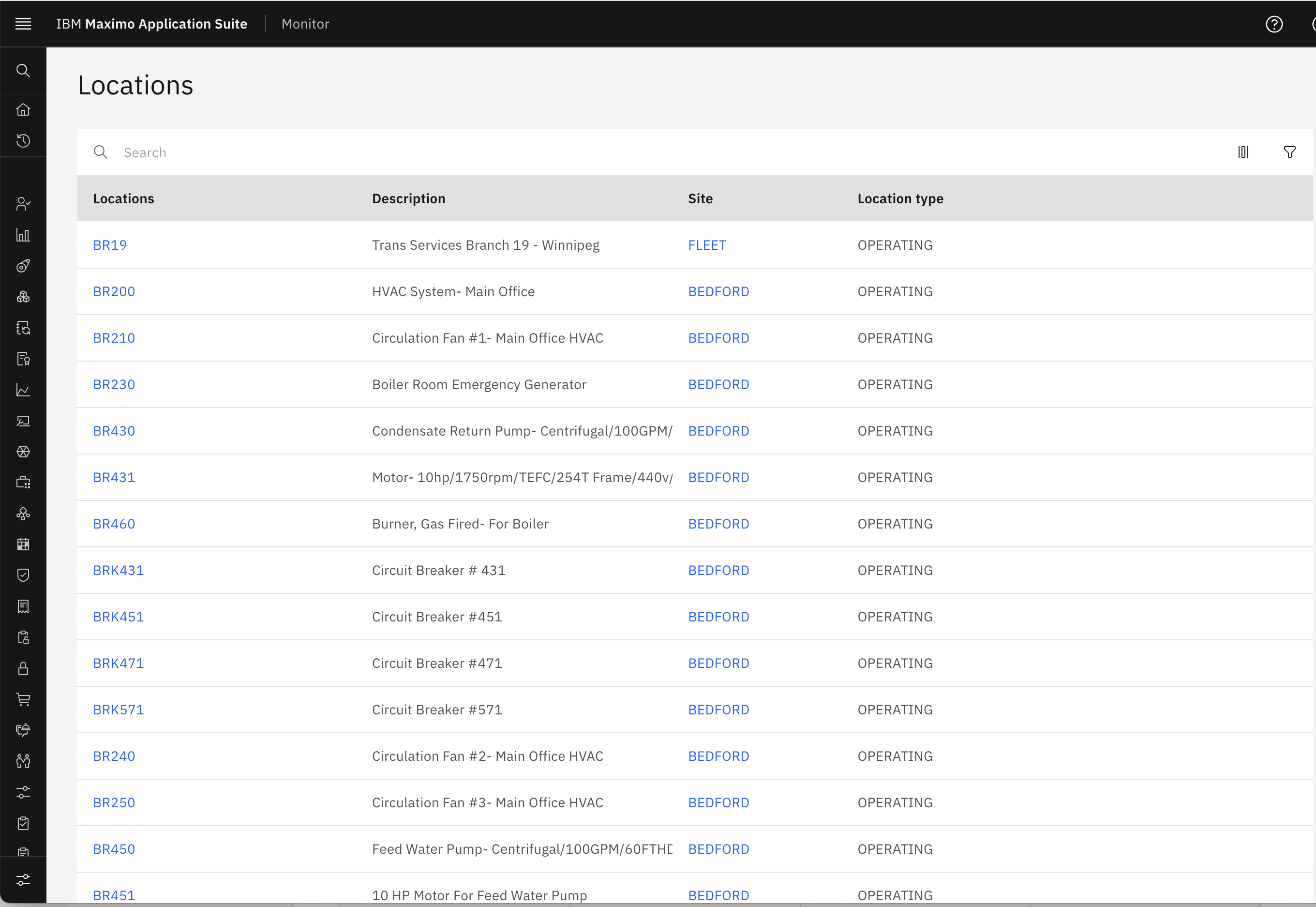1316x907 pixels.
Task: Open the hamburger navigation menu
Action: click(23, 24)
